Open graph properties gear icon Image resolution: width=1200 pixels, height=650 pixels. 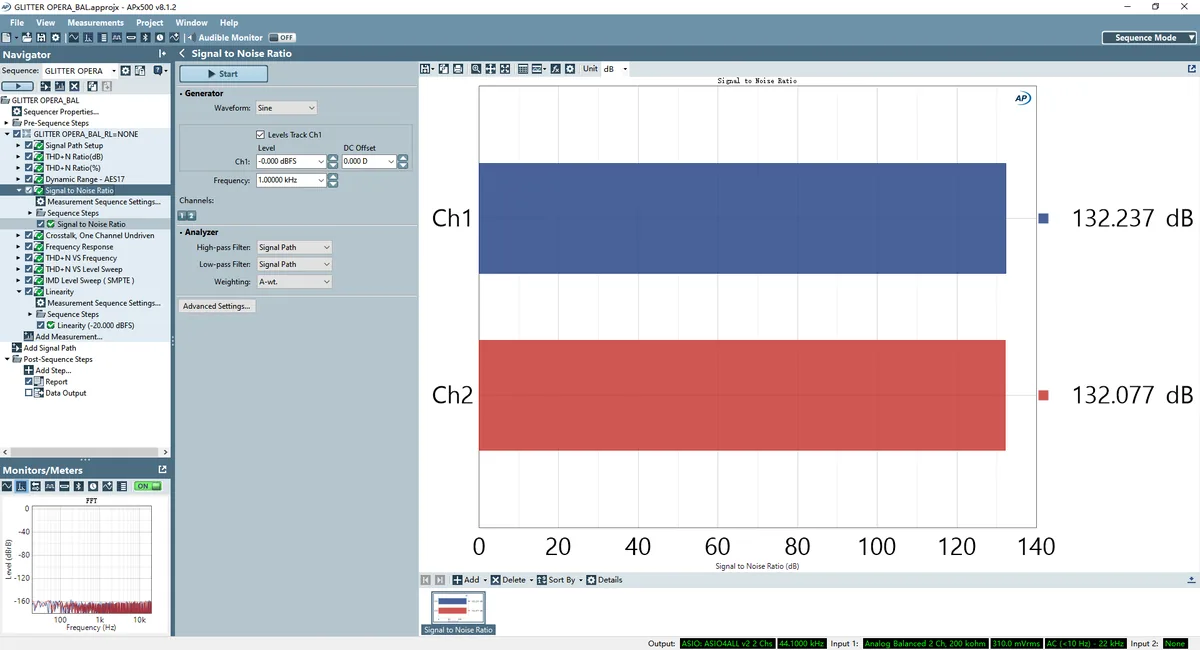[570, 69]
